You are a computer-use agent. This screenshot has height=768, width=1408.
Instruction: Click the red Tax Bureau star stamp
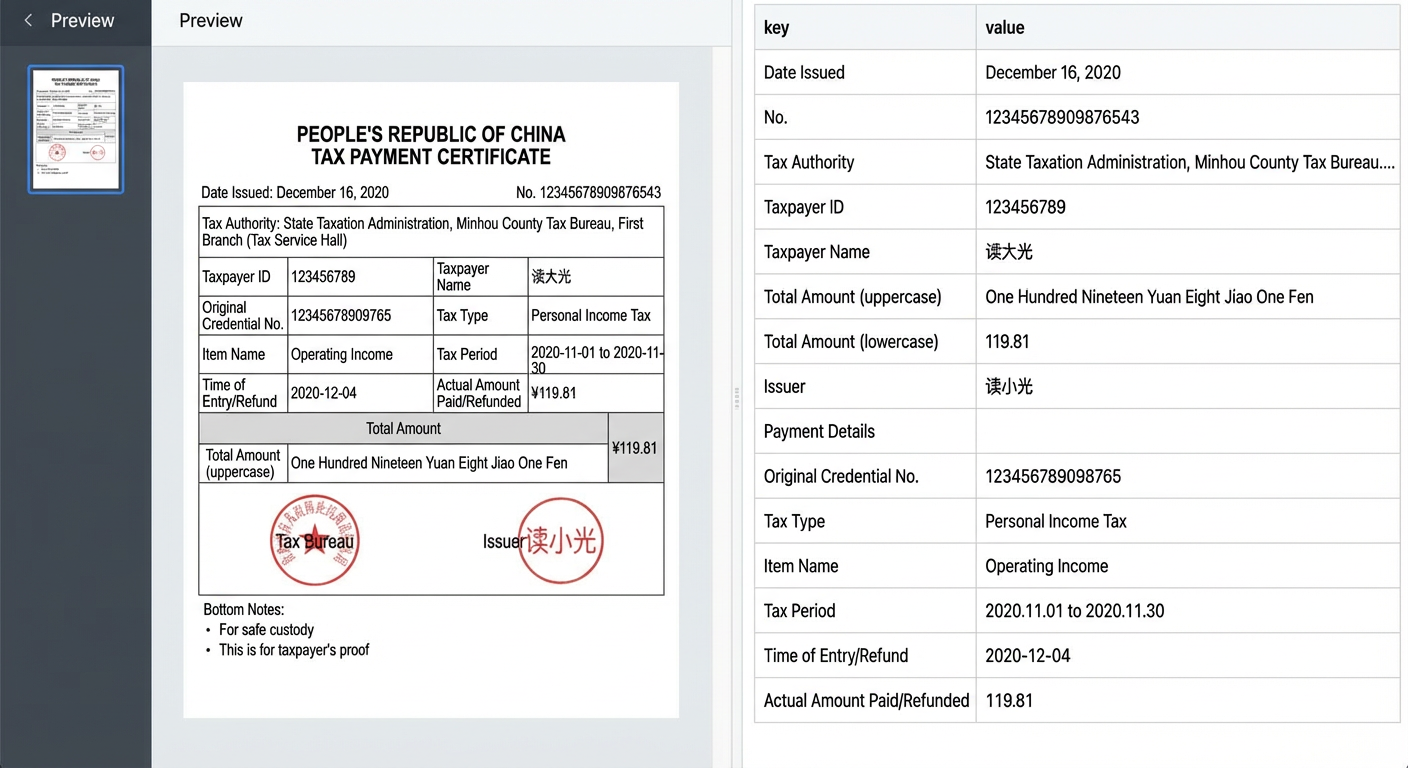click(x=314, y=541)
